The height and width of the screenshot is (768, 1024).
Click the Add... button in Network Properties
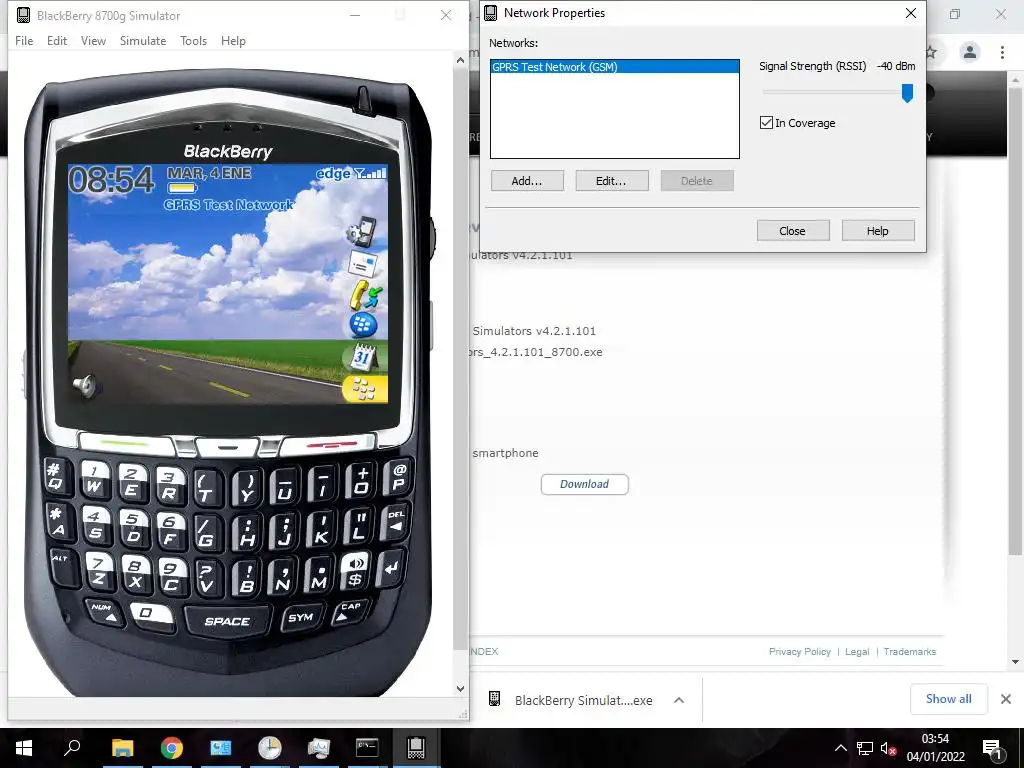click(x=527, y=181)
